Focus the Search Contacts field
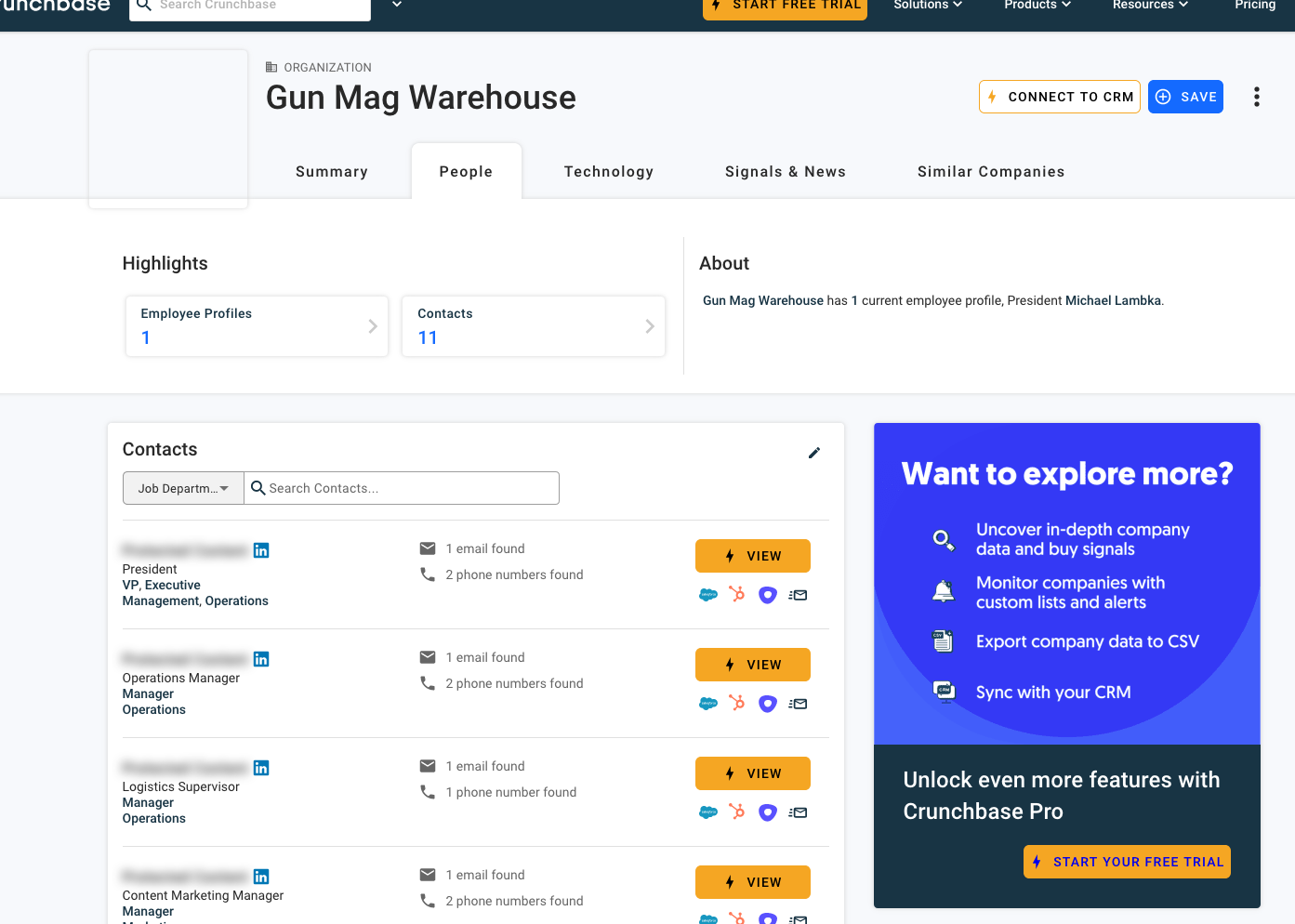Viewport: 1295px width, 924px height. click(x=402, y=488)
